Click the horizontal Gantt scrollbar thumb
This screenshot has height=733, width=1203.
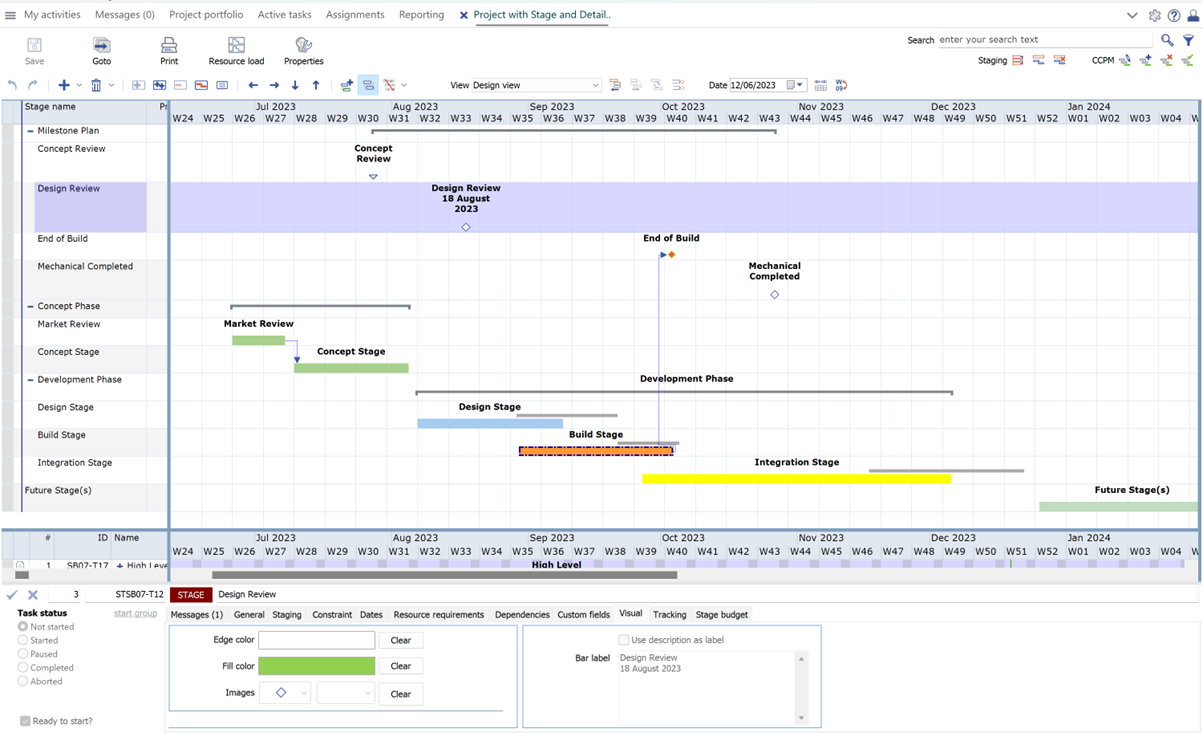click(x=445, y=575)
